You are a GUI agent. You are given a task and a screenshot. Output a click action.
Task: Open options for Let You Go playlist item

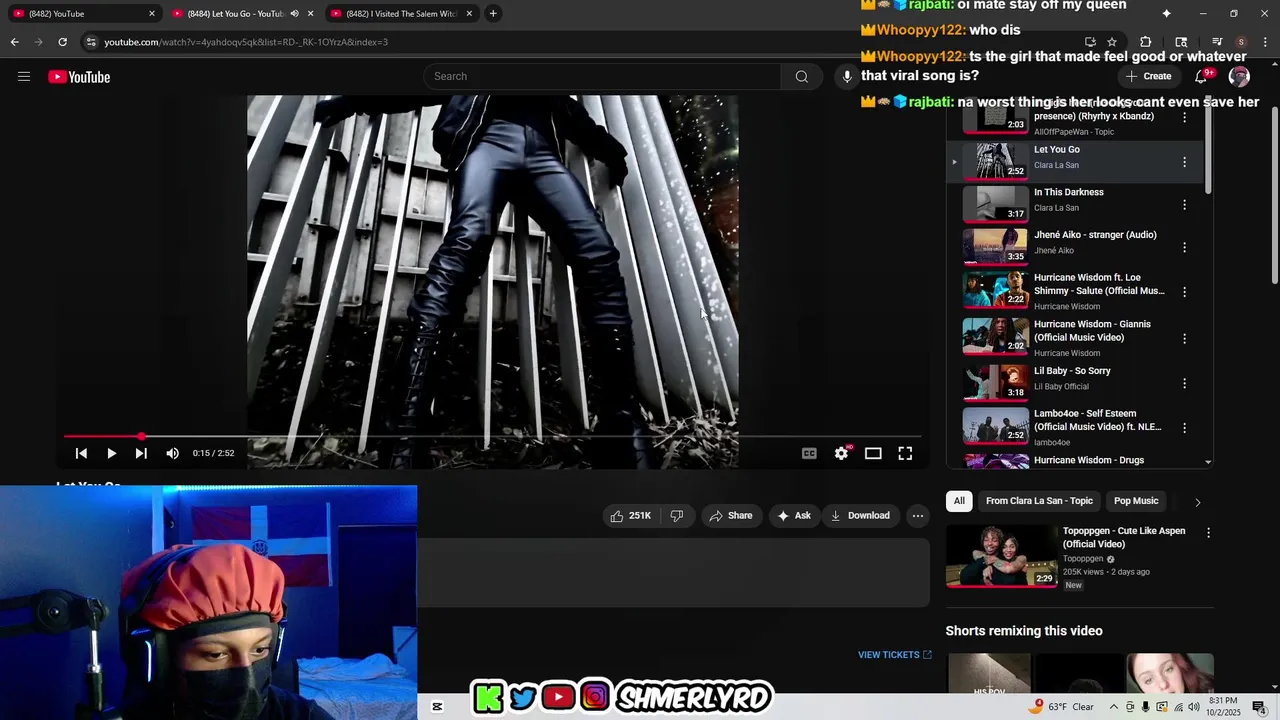coord(1185,162)
